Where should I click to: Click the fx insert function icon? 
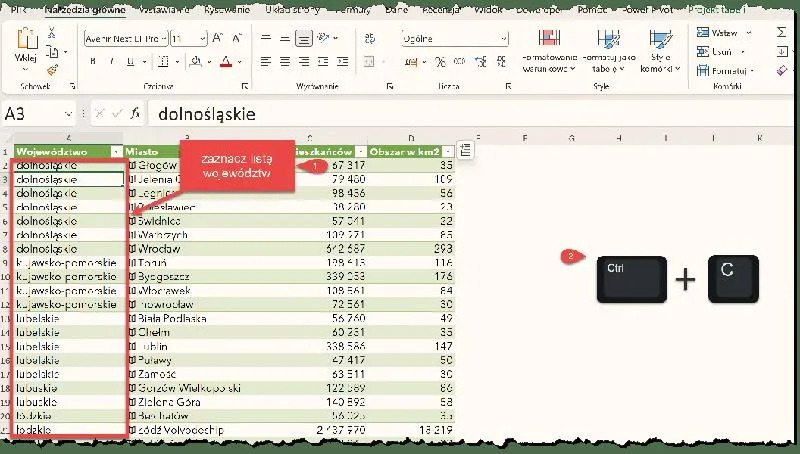(135, 114)
